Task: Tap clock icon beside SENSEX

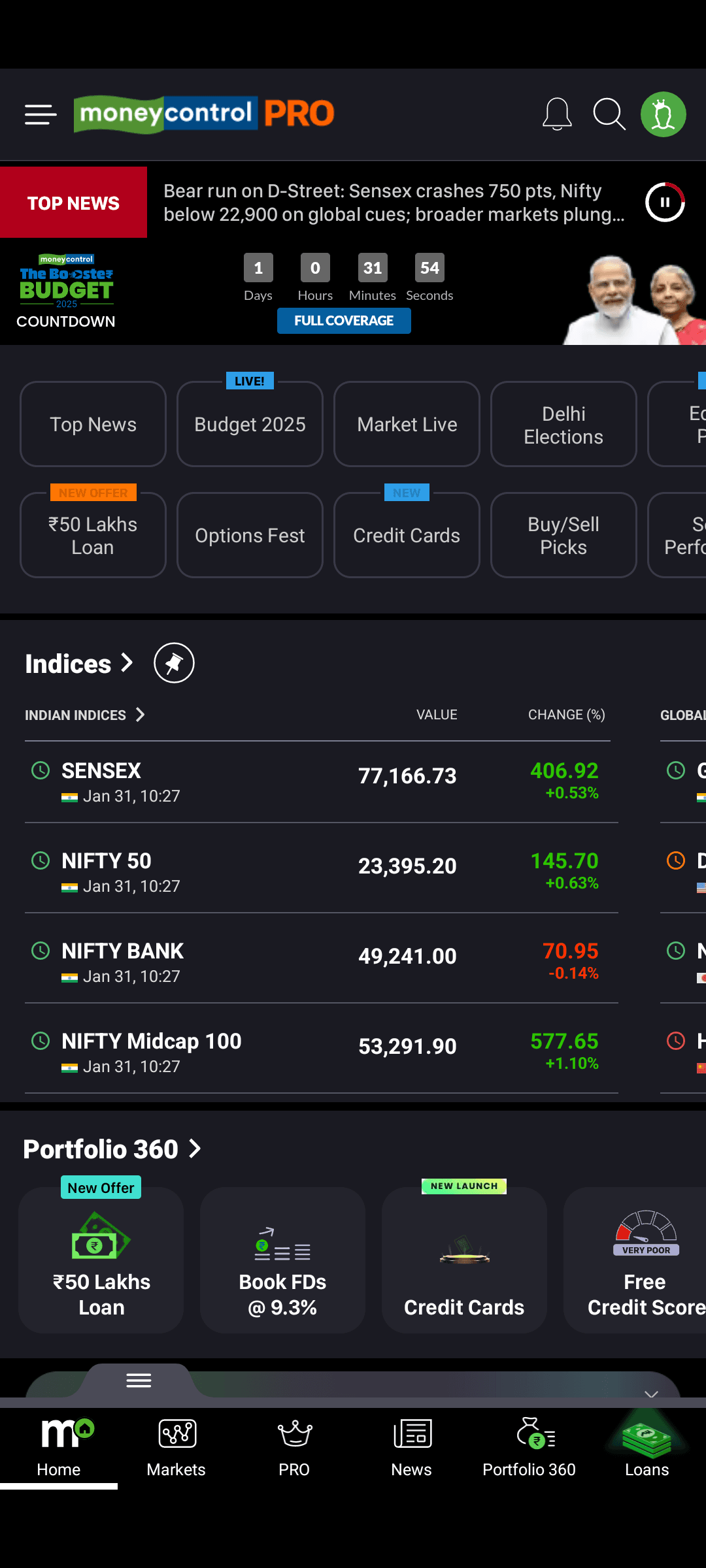Action: click(41, 770)
